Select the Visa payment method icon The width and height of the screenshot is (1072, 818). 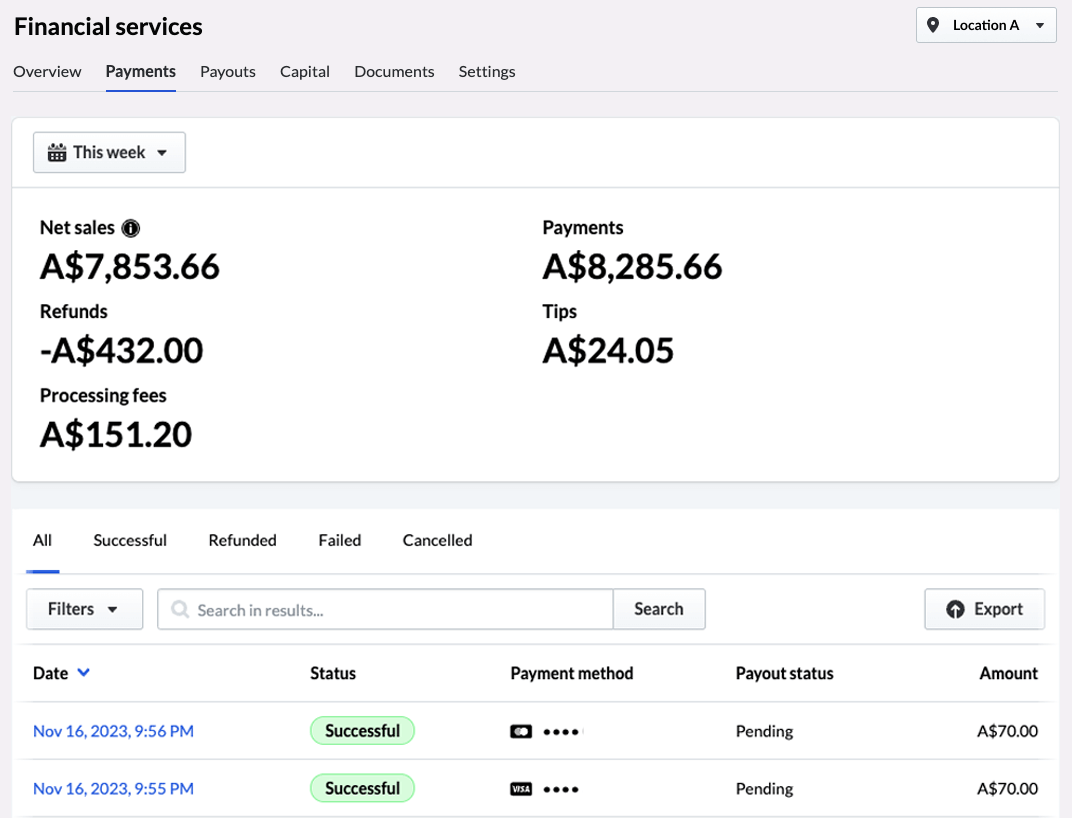pyautogui.click(x=521, y=788)
